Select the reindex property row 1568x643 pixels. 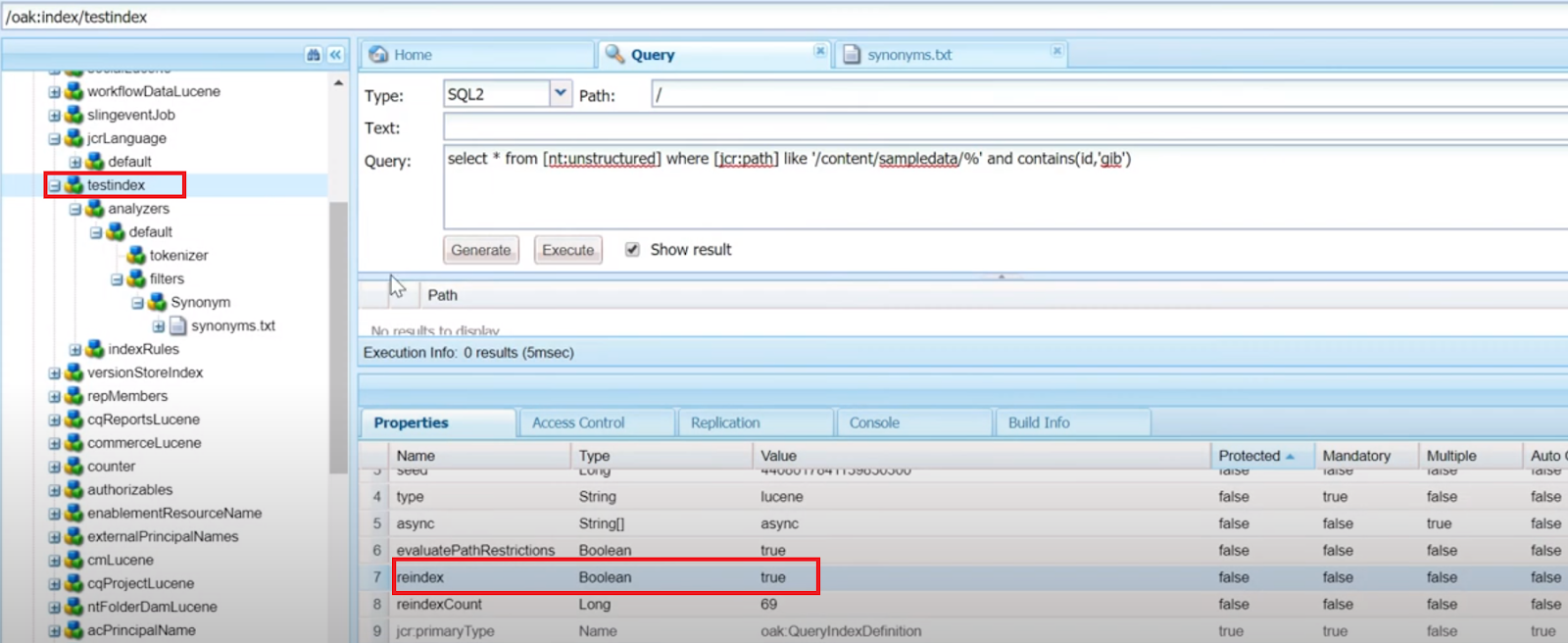pyautogui.click(x=964, y=577)
